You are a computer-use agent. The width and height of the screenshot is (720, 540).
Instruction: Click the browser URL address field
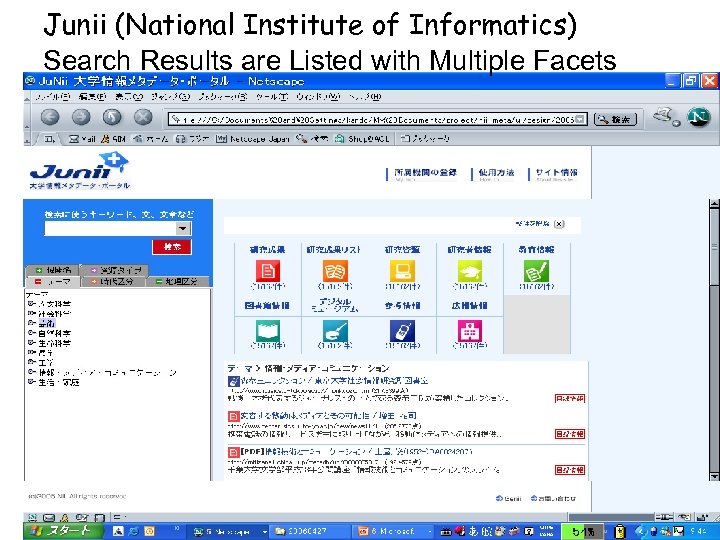tap(372, 119)
